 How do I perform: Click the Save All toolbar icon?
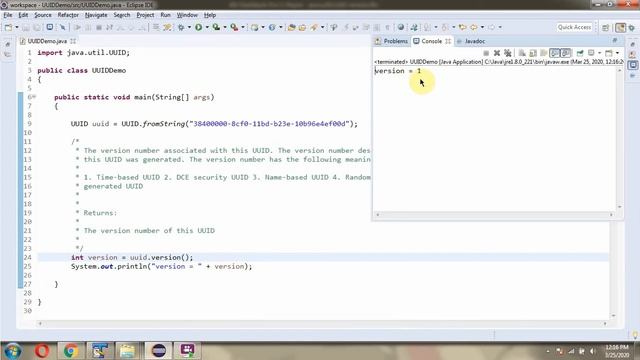37,27
